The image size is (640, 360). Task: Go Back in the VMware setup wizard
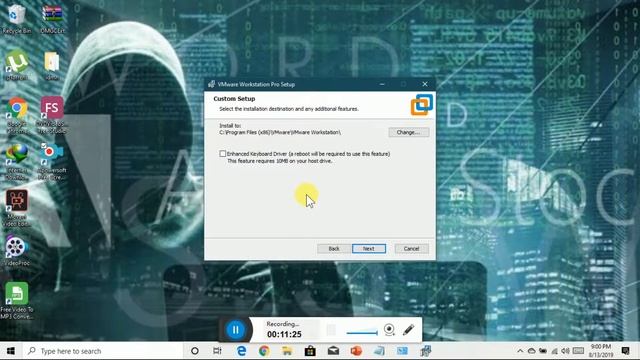[x=334, y=249]
